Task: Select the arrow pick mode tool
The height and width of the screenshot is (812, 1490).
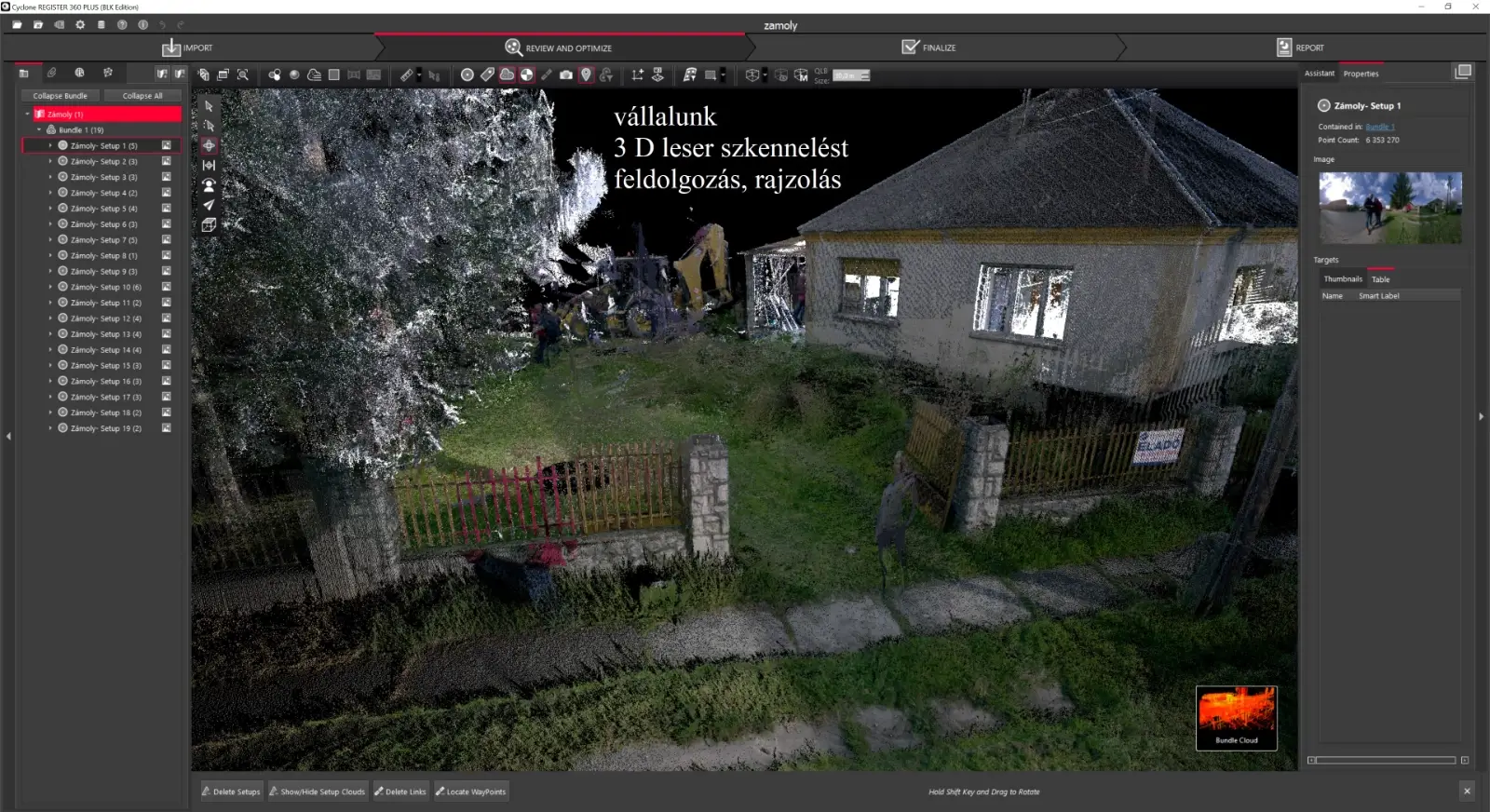Action: click(x=209, y=106)
